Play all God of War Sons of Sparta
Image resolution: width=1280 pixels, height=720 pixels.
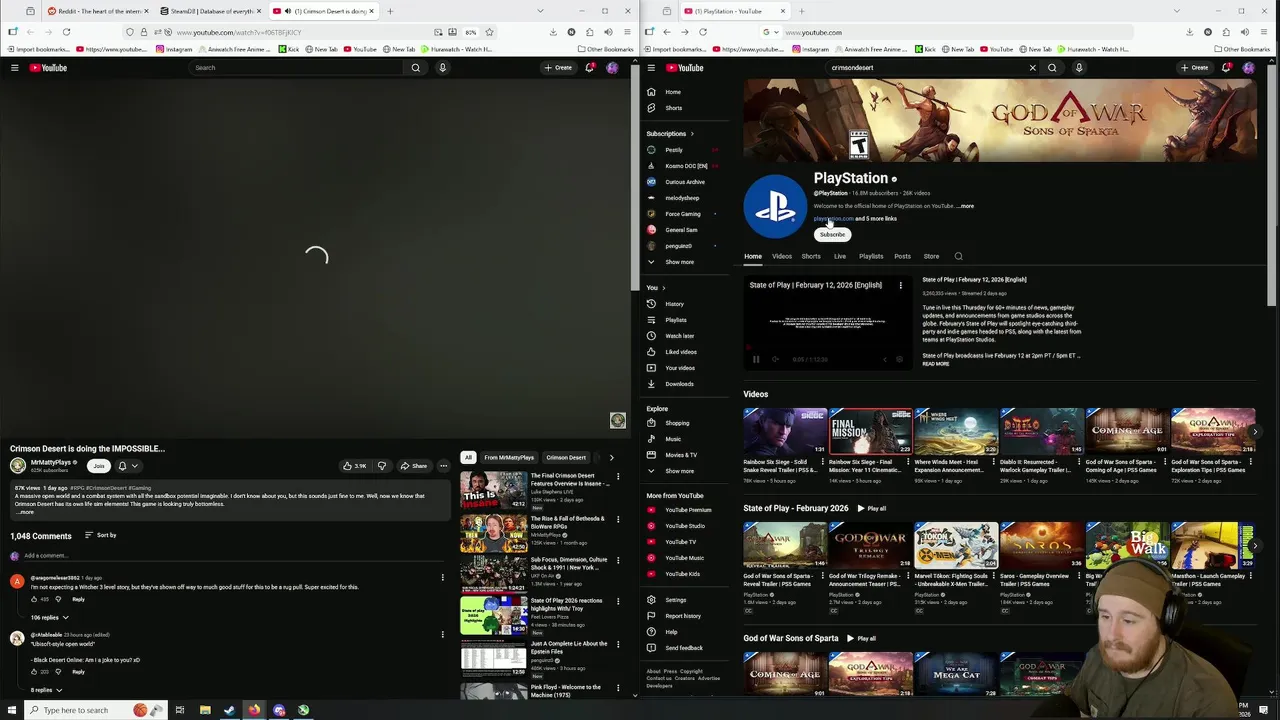860,639
